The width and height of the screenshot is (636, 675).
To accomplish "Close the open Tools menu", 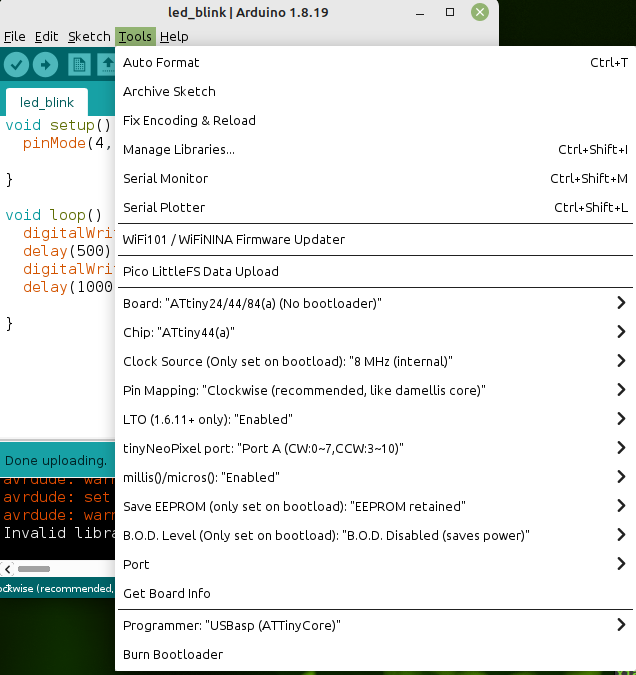I will point(135,37).
